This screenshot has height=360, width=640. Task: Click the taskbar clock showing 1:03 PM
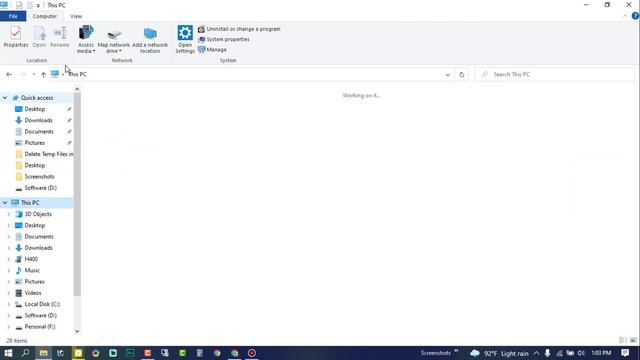(x=601, y=353)
